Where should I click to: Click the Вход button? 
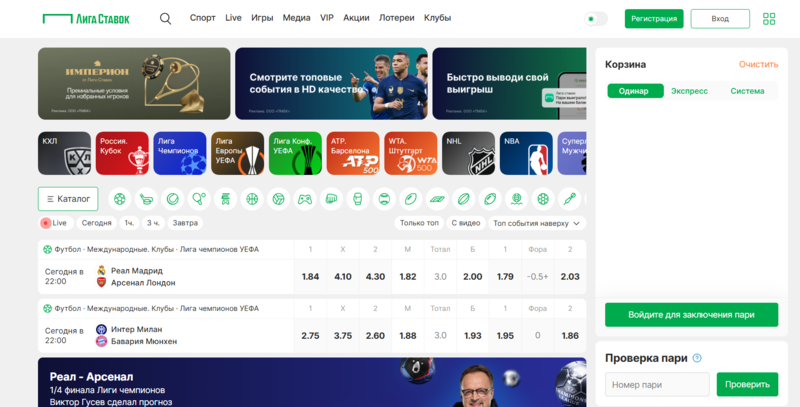[x=720, y=19]
